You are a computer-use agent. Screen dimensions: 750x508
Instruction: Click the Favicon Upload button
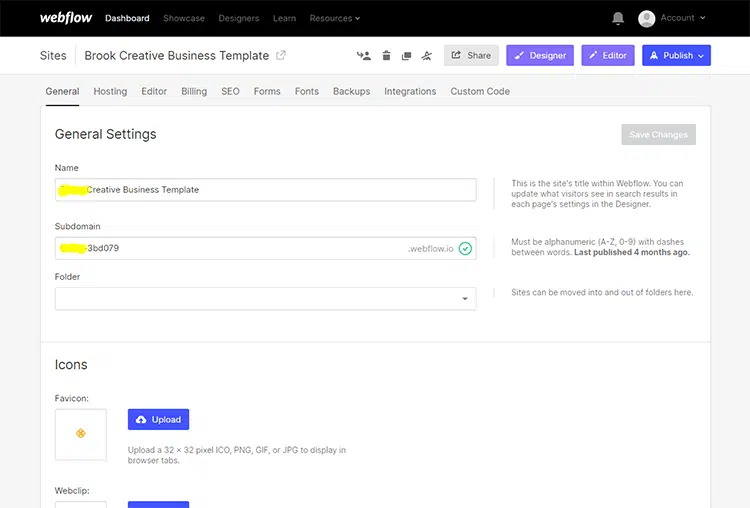[x=158, y=420]
